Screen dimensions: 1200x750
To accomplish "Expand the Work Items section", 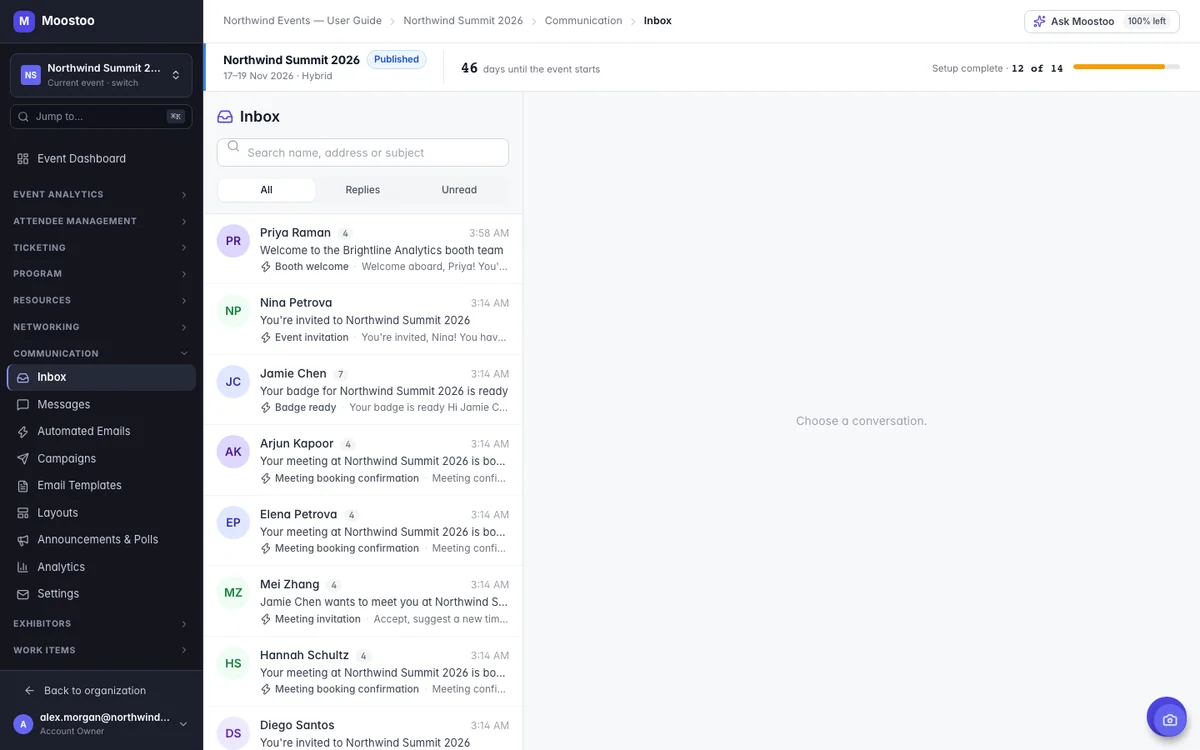I will click(101, 651).
